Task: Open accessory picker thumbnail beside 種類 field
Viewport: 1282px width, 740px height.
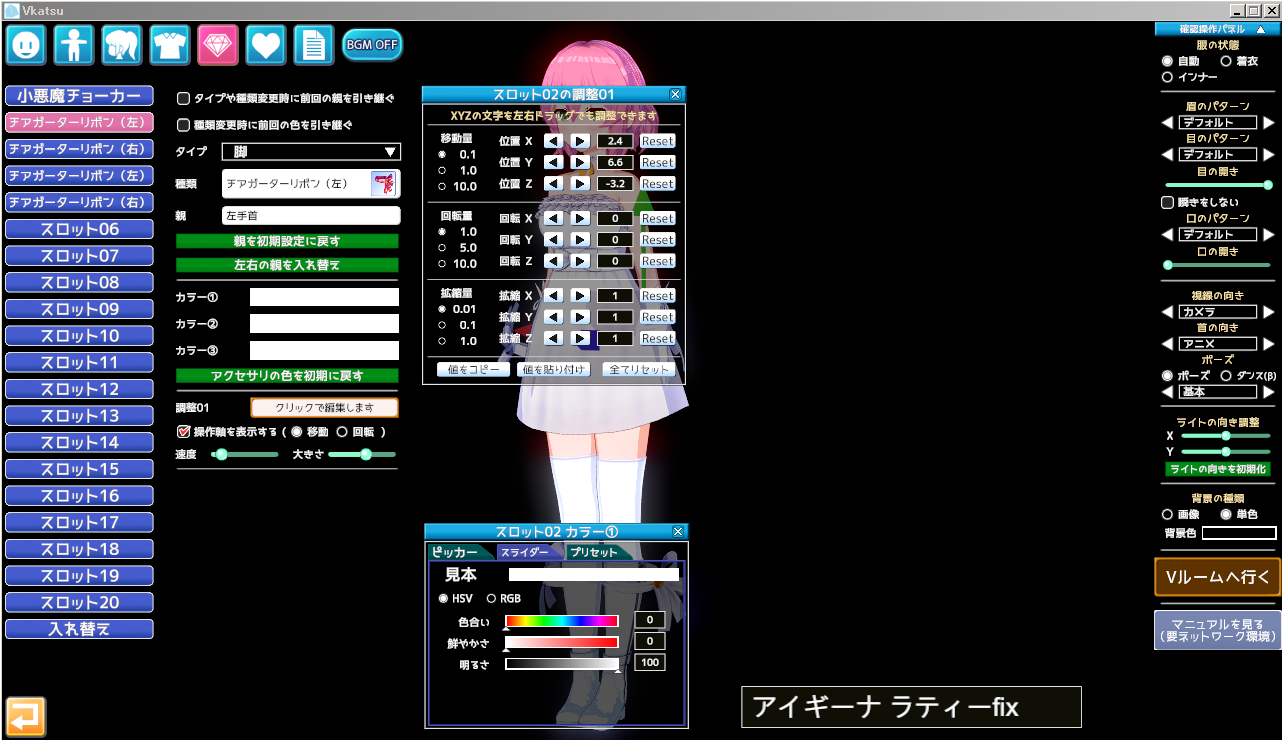Action: [x=384, y=184]
